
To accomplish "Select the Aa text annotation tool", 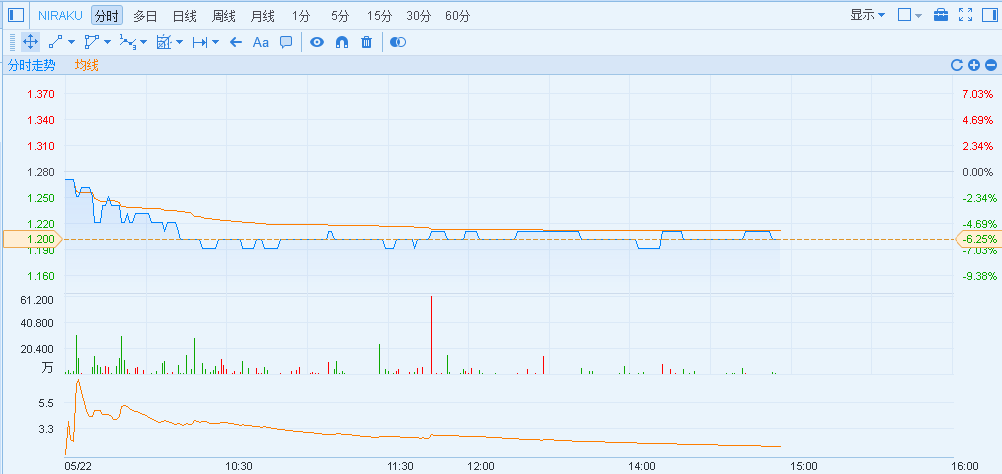I will coord(261,42).
